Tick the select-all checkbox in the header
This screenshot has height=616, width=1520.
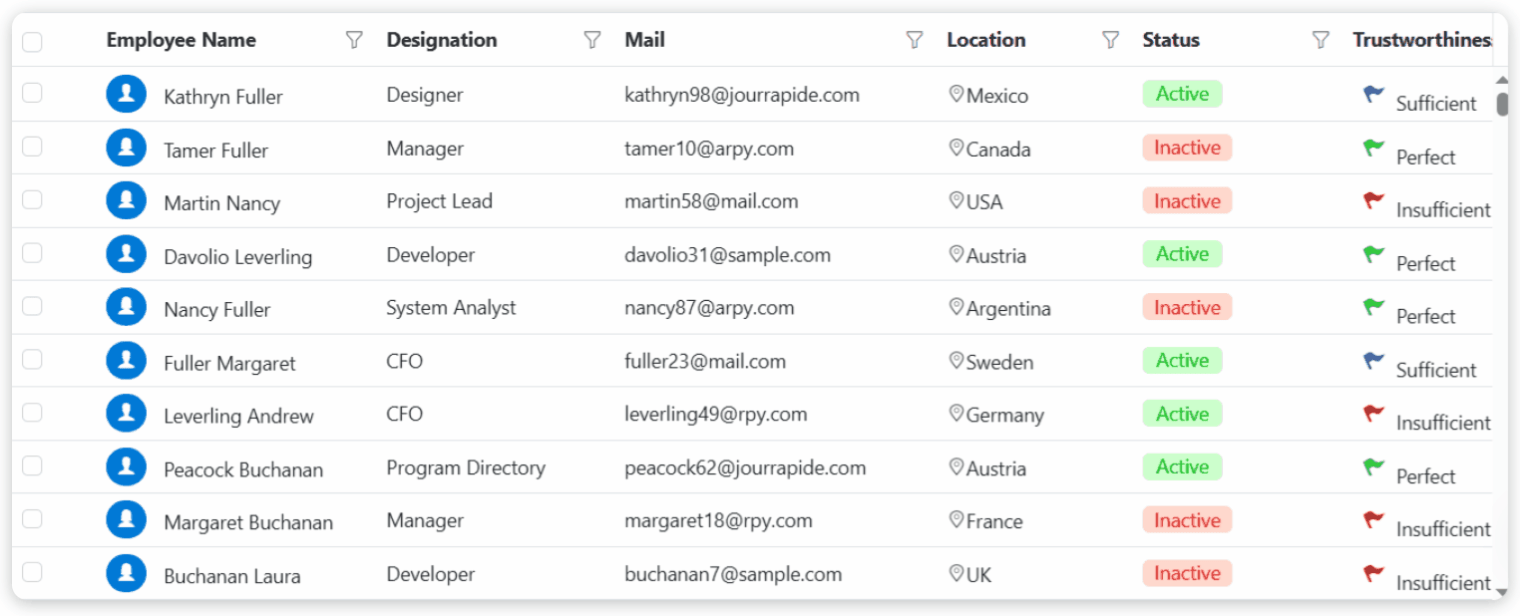tap(32, 41)
